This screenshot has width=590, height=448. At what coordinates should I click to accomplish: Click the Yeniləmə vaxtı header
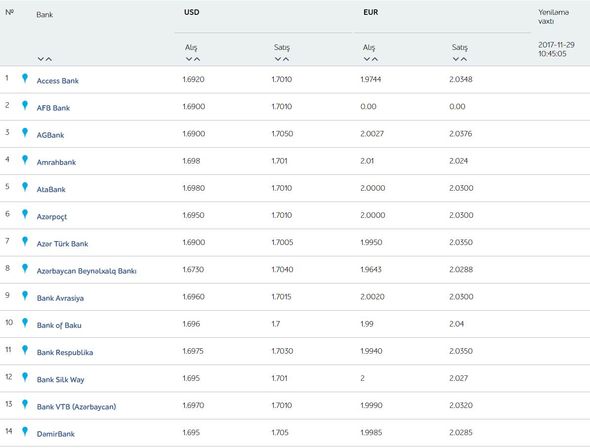pyautogui.click(x=553, y=17)
